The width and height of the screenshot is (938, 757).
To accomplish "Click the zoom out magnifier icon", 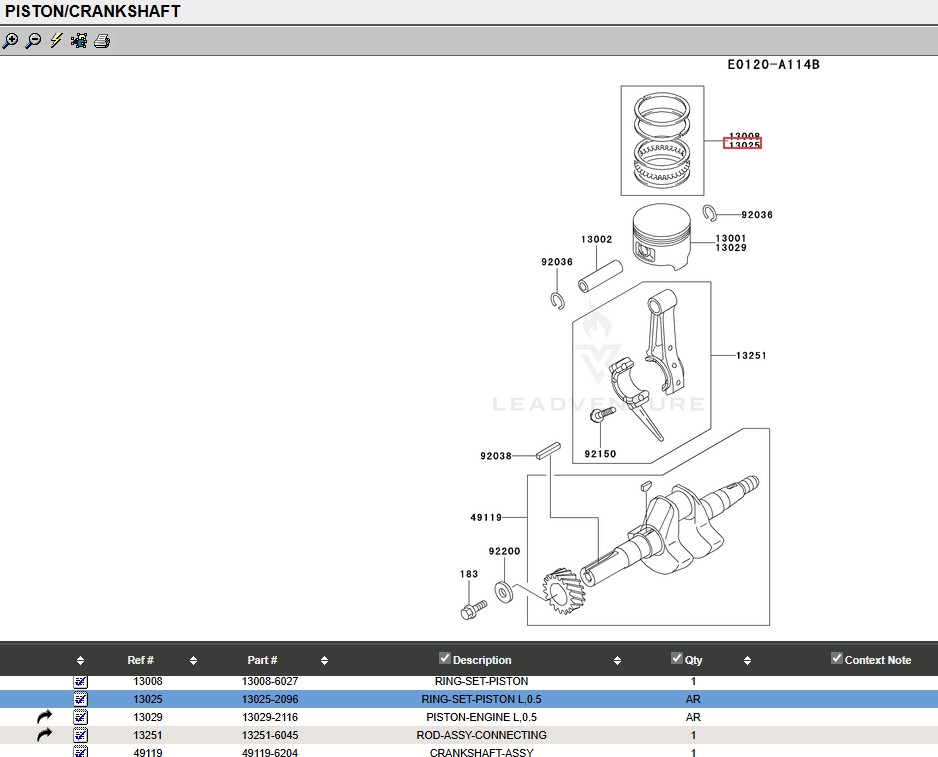I will 33,41.
